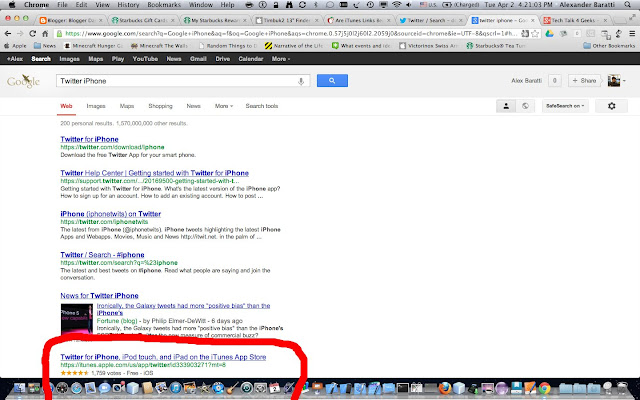Switch to the My Starbucks Rewards tab

click(x=215, y=20)
